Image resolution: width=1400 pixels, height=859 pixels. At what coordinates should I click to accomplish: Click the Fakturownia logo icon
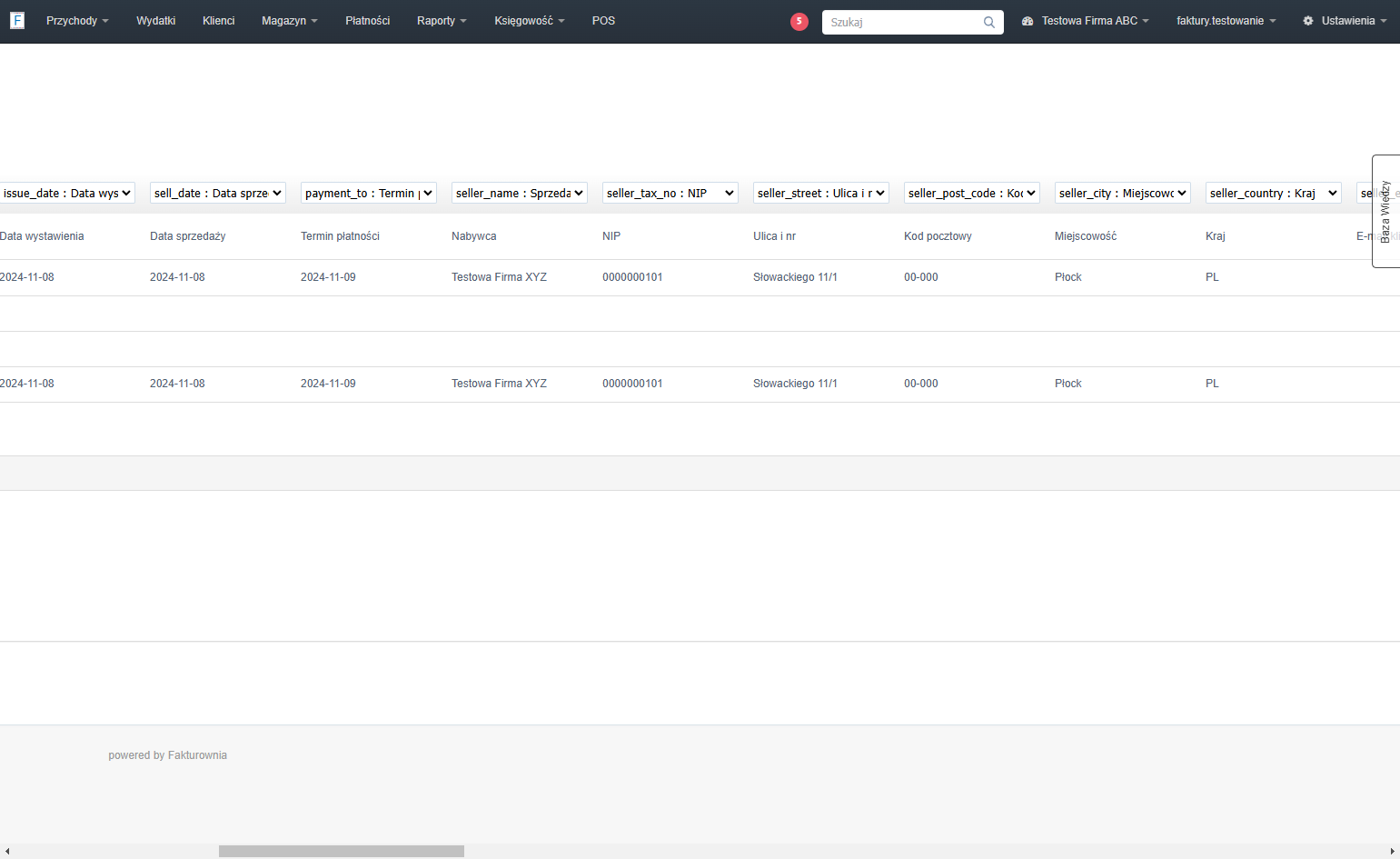[x=17, y=20]
